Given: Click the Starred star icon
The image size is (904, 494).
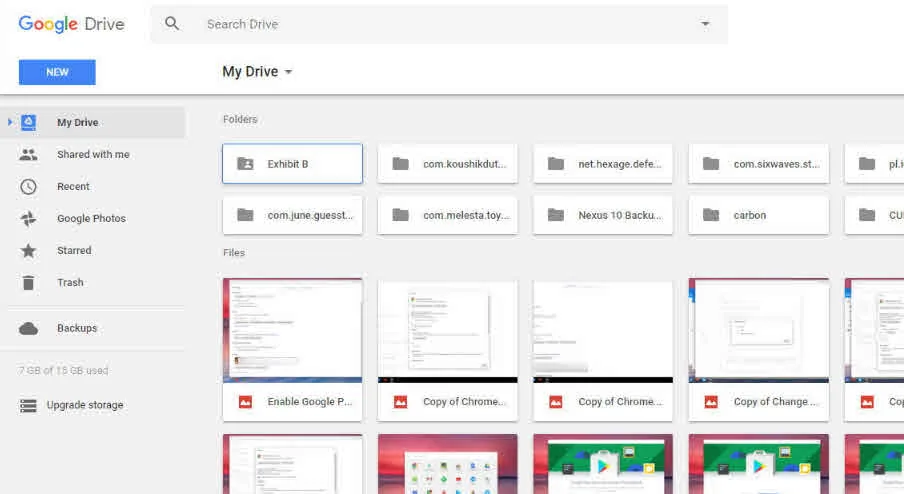Looking at the screenshot, I should (28, 251).
